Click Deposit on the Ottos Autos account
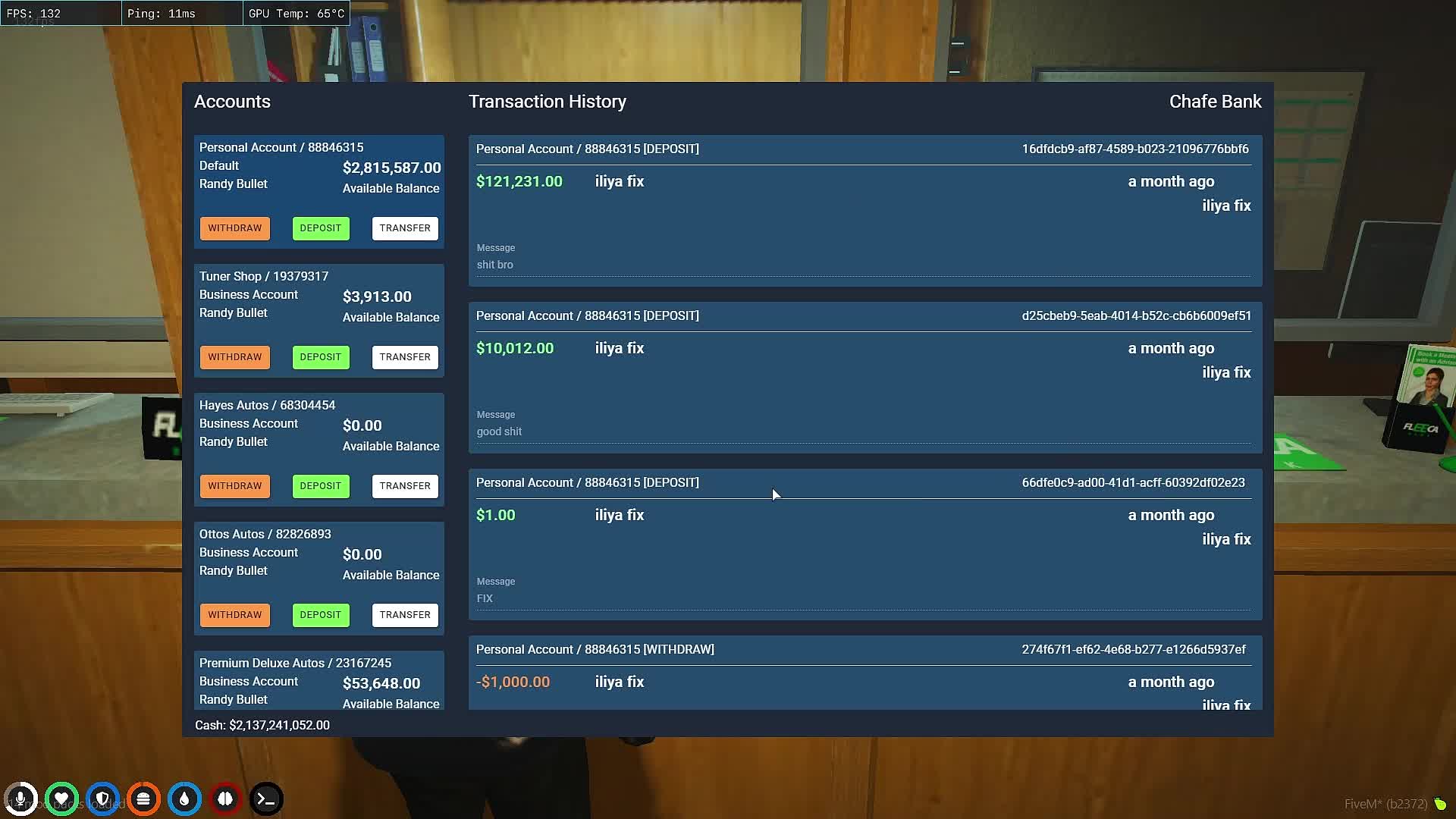The height and width of the screenshot is (819, 1456). [x=321, y=615]
